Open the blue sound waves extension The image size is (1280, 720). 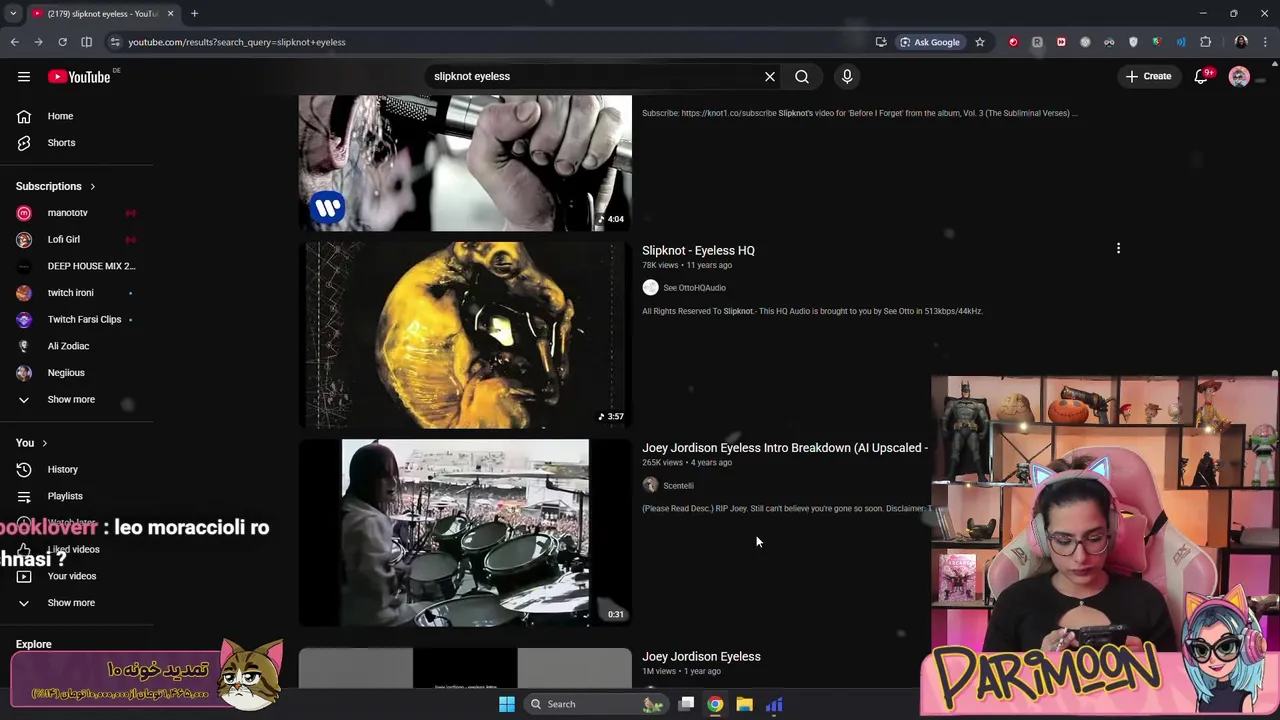click(x=1181, y=42)
